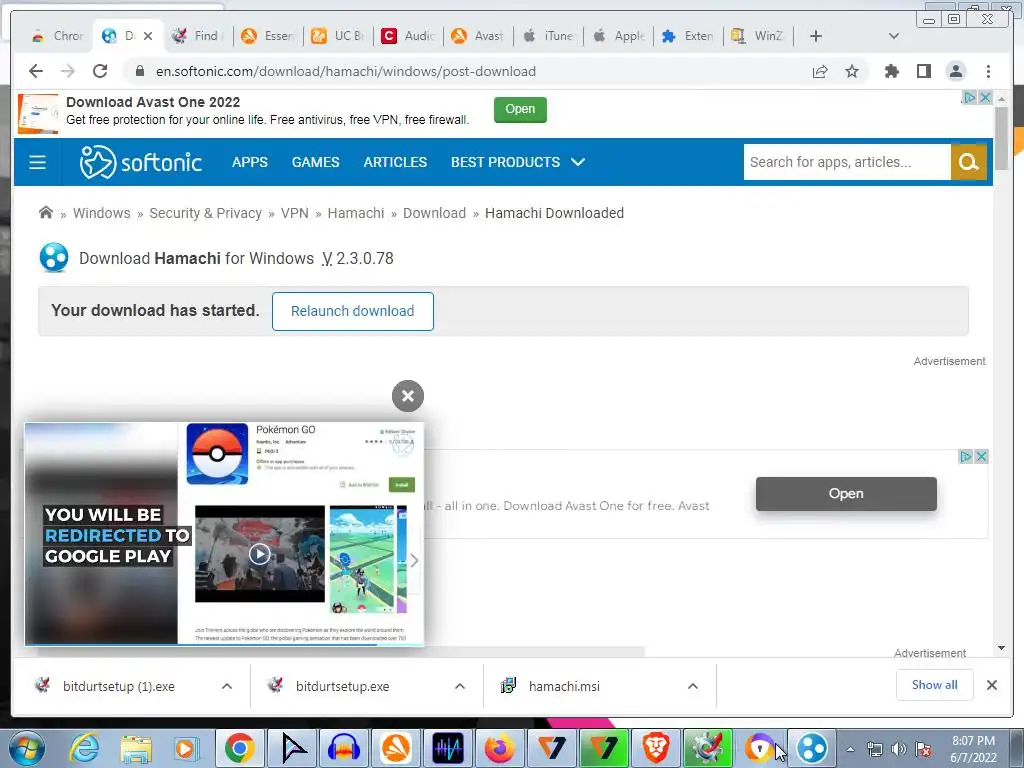The width and height of the screenshot is (1024, 768).
Task: Open Windows Media Player on the taskbar
Action: point(186,748)
